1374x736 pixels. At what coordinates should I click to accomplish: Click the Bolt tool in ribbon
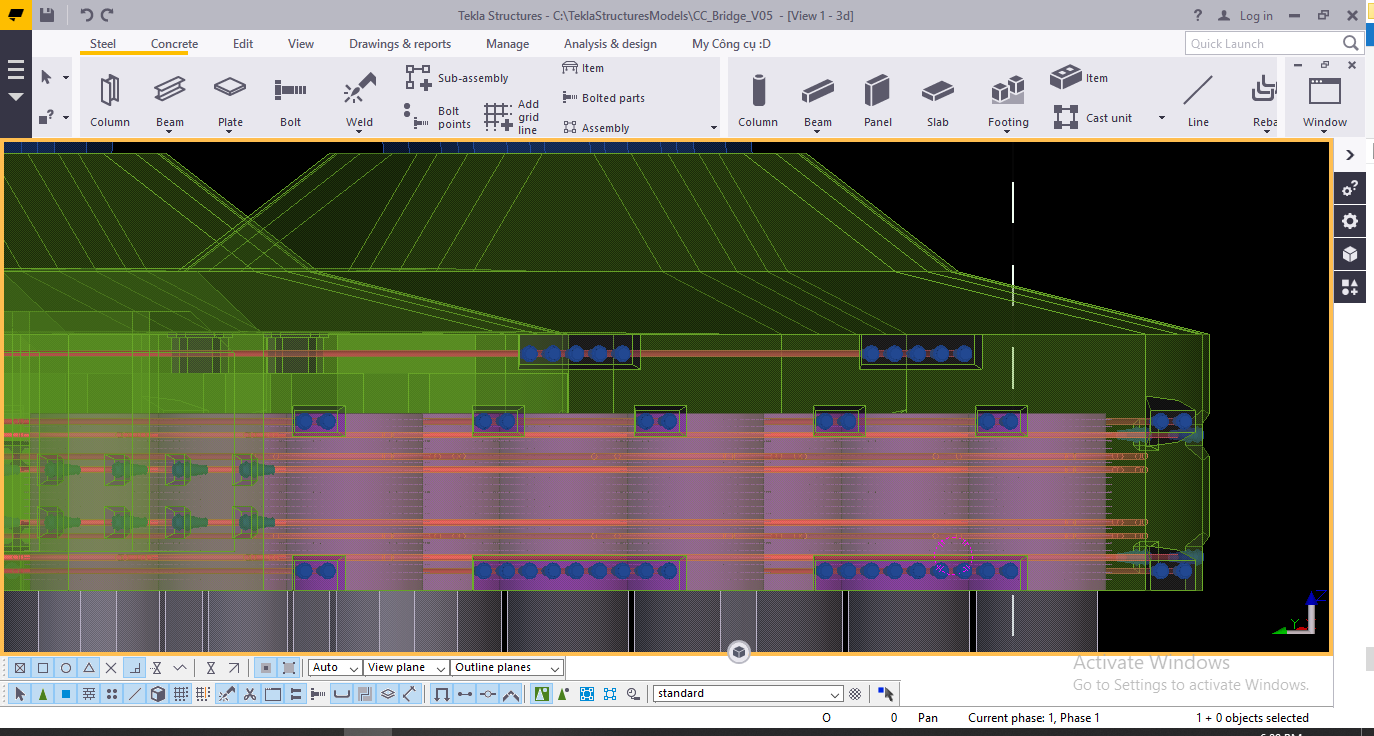pyautogui.click(x=290, y=92)
